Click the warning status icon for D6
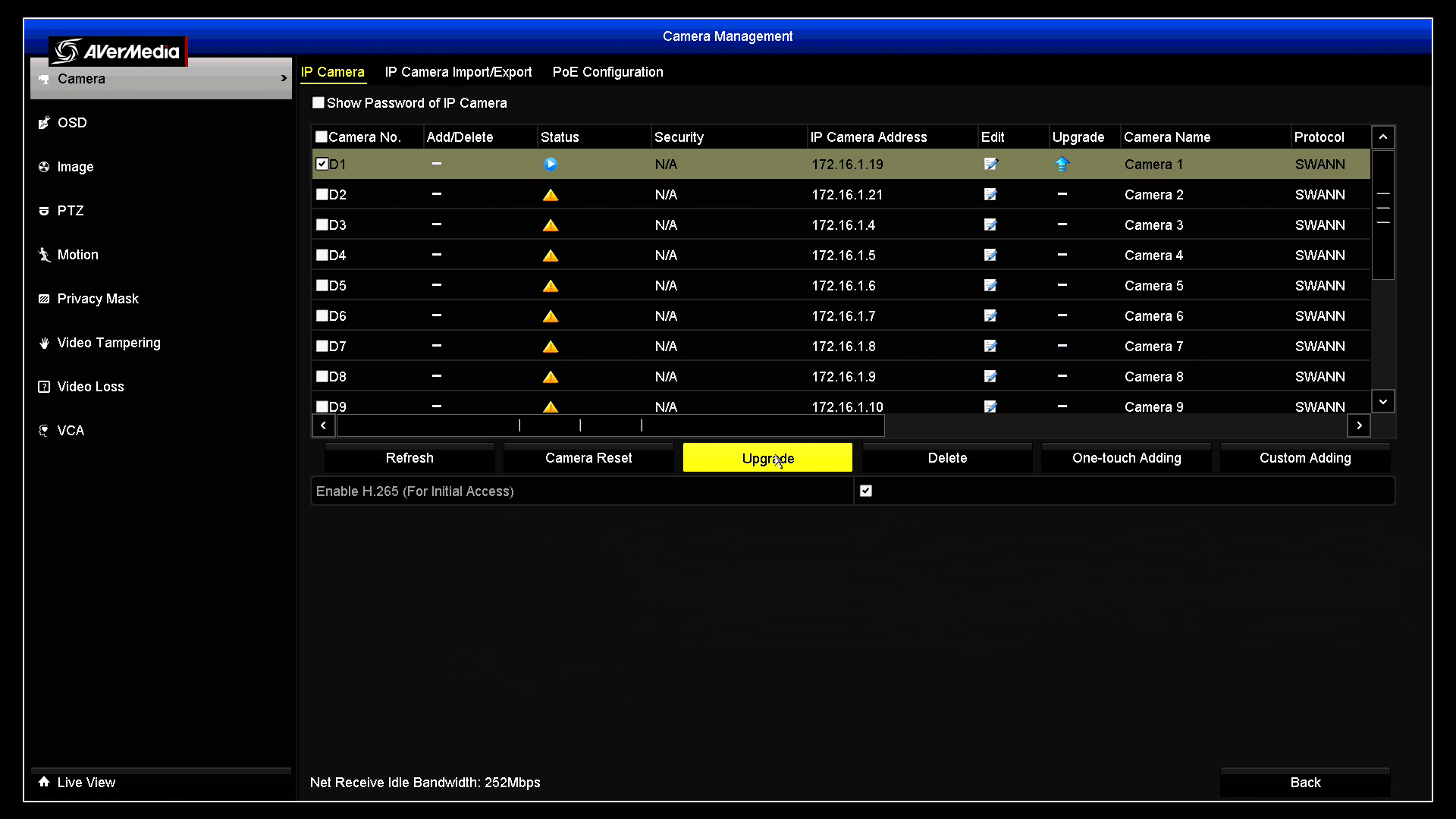The height and width of the screenshot is (819, 1456). point(551,316)
